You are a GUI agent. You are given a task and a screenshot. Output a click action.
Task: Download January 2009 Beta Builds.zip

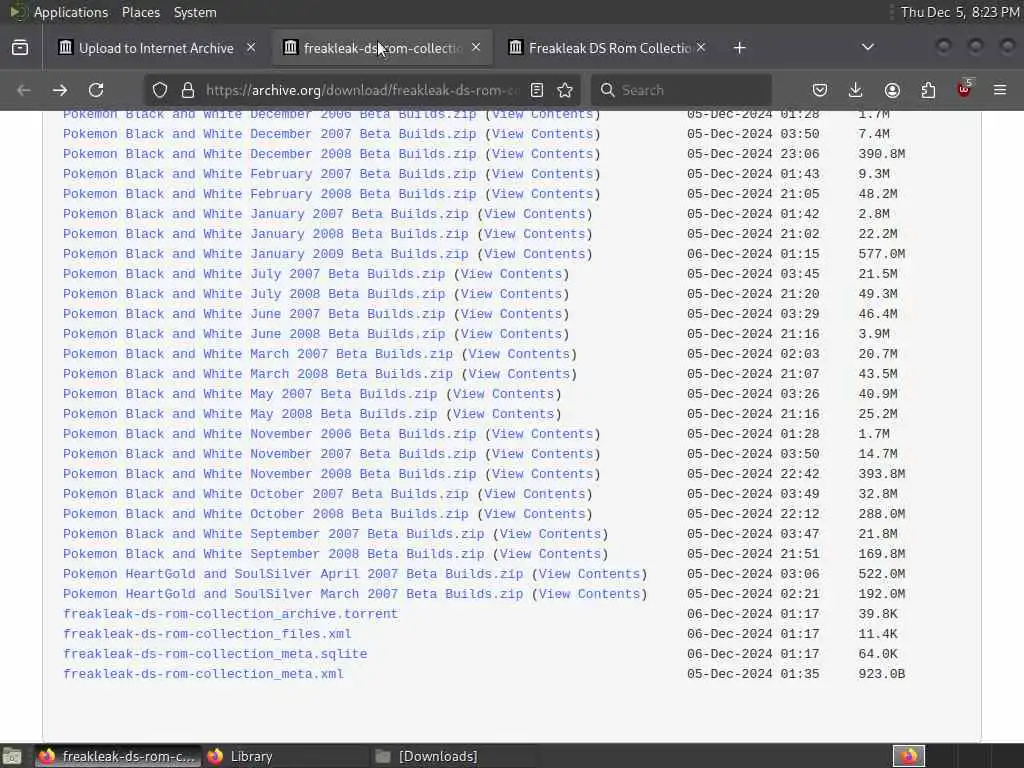266,254
